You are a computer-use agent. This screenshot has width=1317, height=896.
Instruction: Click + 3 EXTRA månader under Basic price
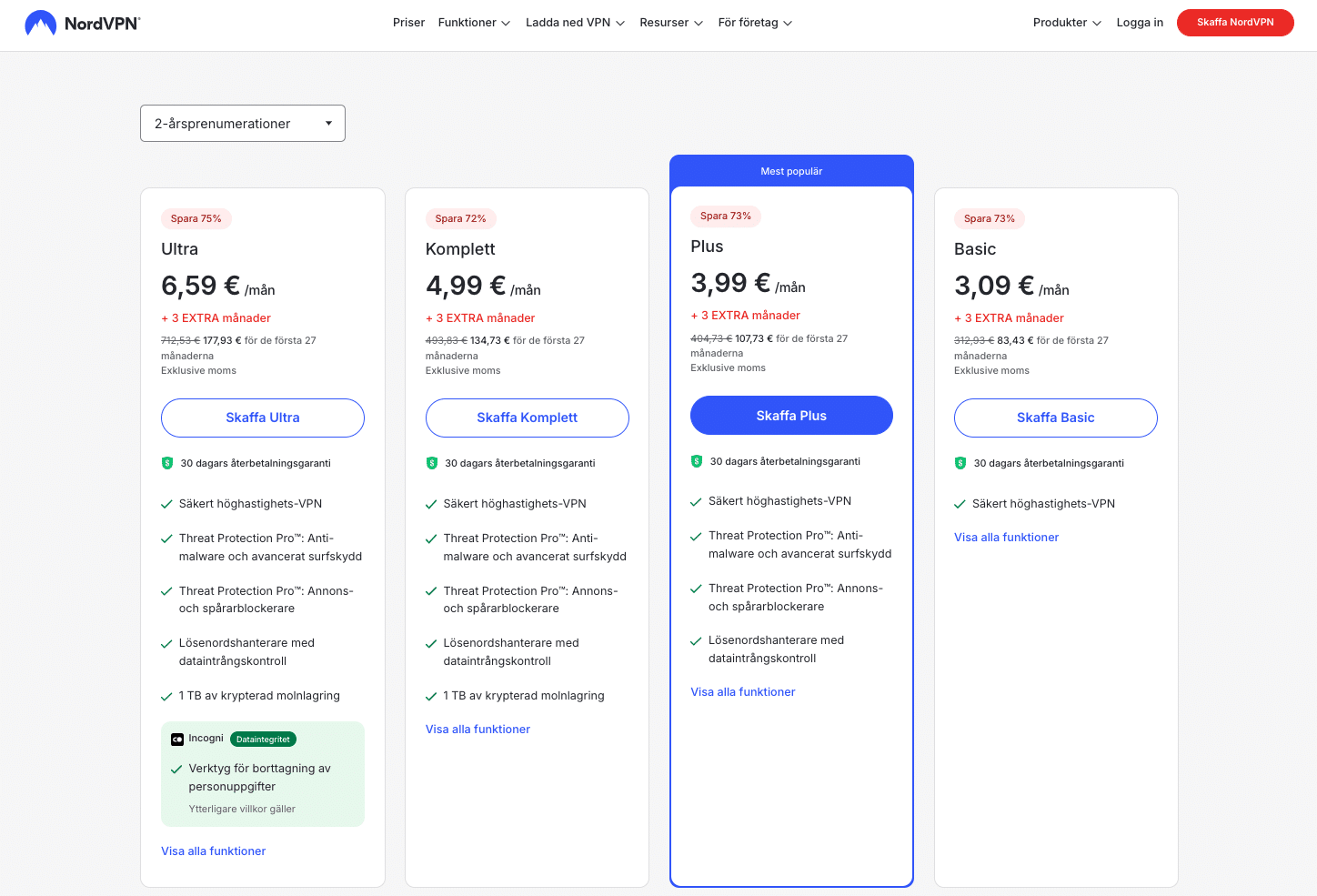pyautogui.click(x=1010, y=318)
